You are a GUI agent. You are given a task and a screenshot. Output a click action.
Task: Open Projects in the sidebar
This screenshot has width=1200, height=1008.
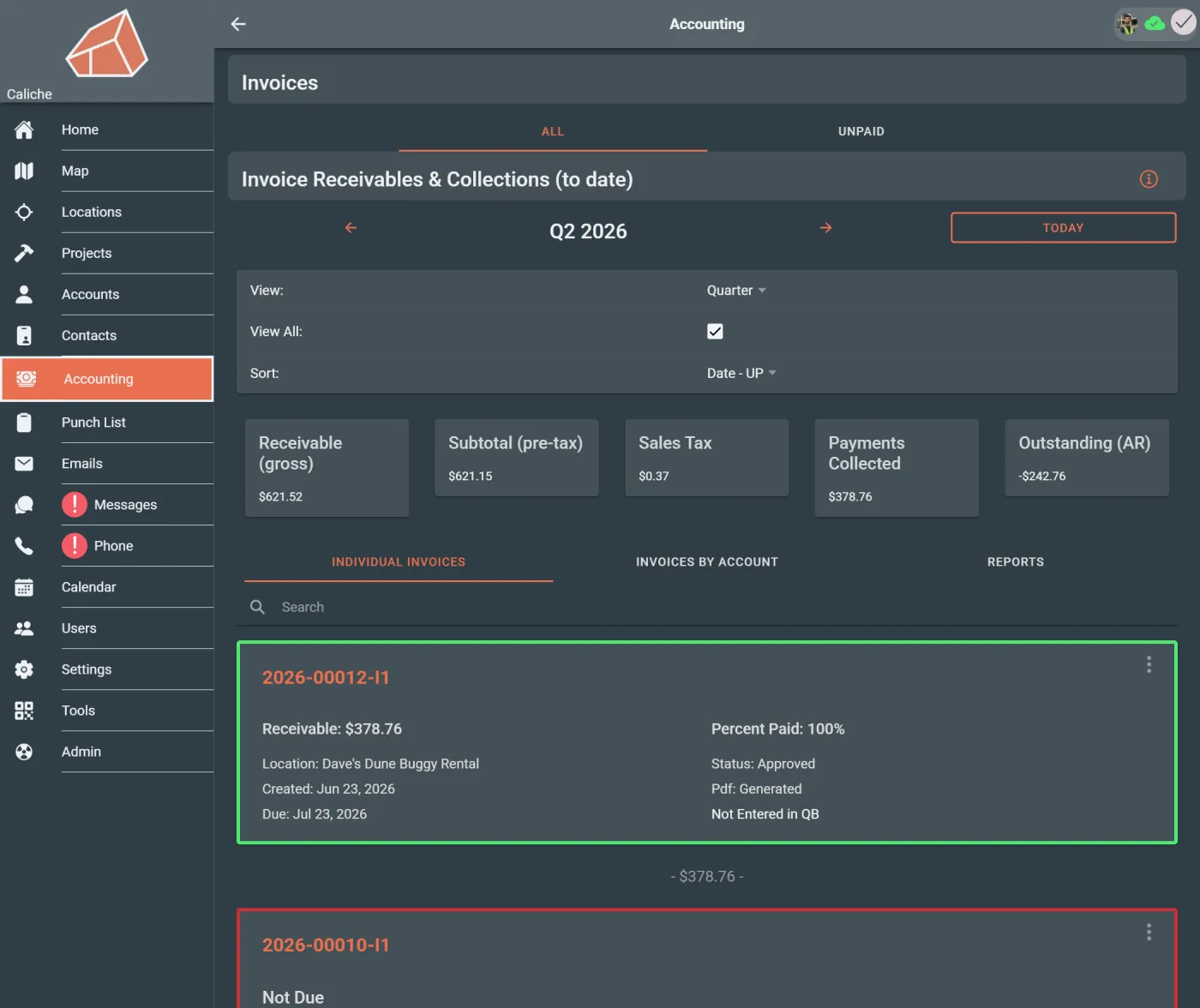pos(107,253)
